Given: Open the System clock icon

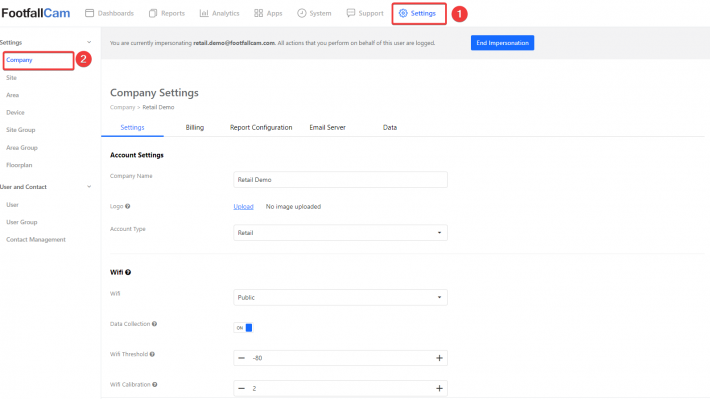Looking at the screenshot, I should tap(302, 13).
